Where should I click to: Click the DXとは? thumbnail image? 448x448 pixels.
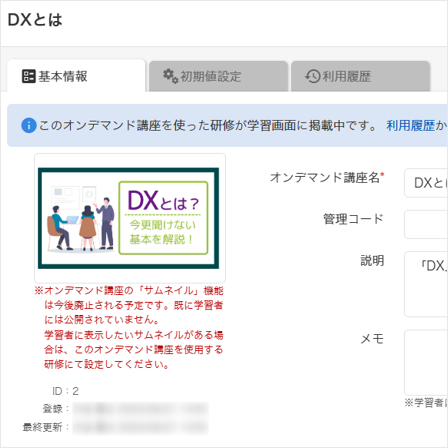[129, 218]
